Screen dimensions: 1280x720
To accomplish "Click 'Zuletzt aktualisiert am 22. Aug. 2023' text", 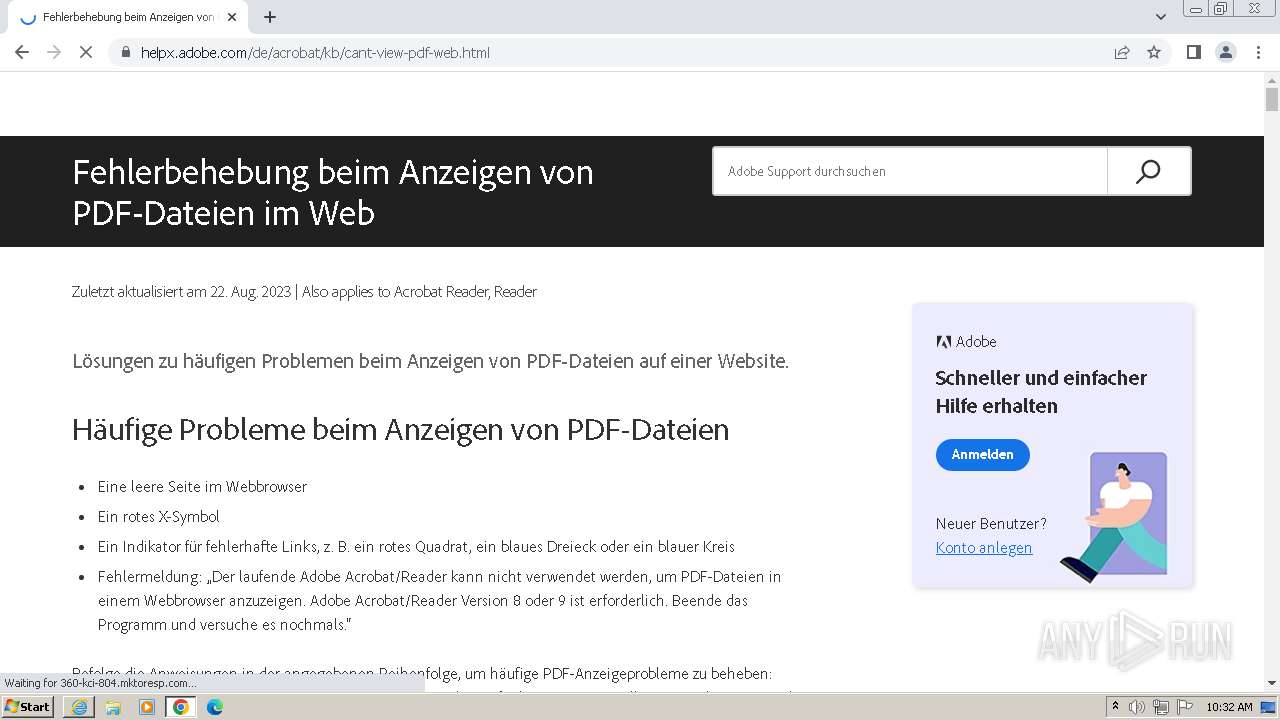I will (x=181, y=292).
